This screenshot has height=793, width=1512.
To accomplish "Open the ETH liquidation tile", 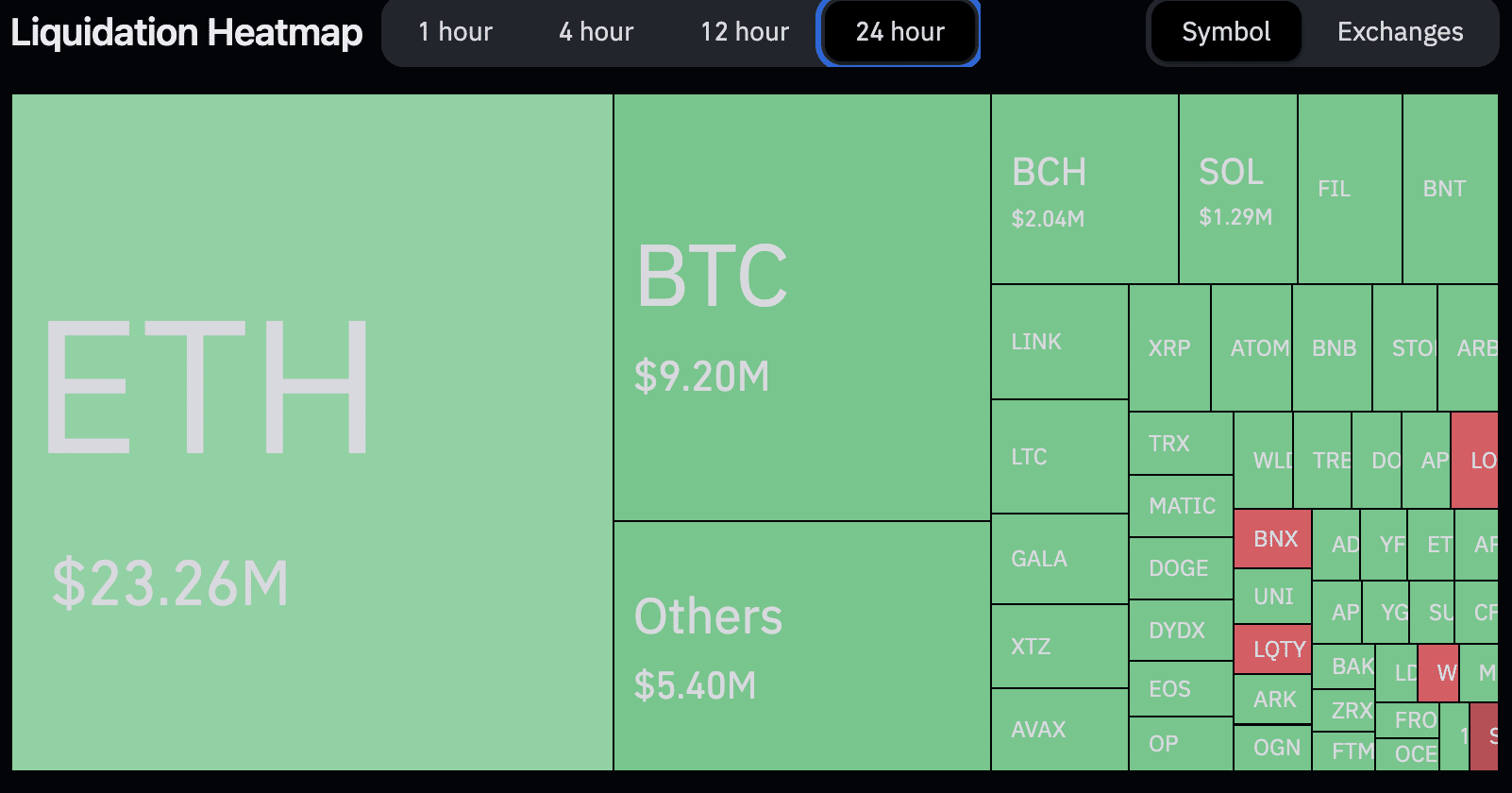I will (x=312, y=432).
